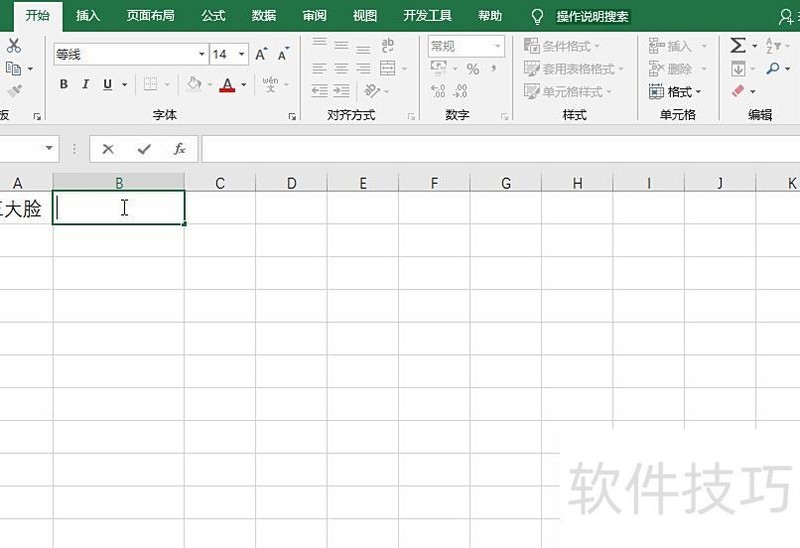Click the Accounting Number Format icon

pos(438,67)
